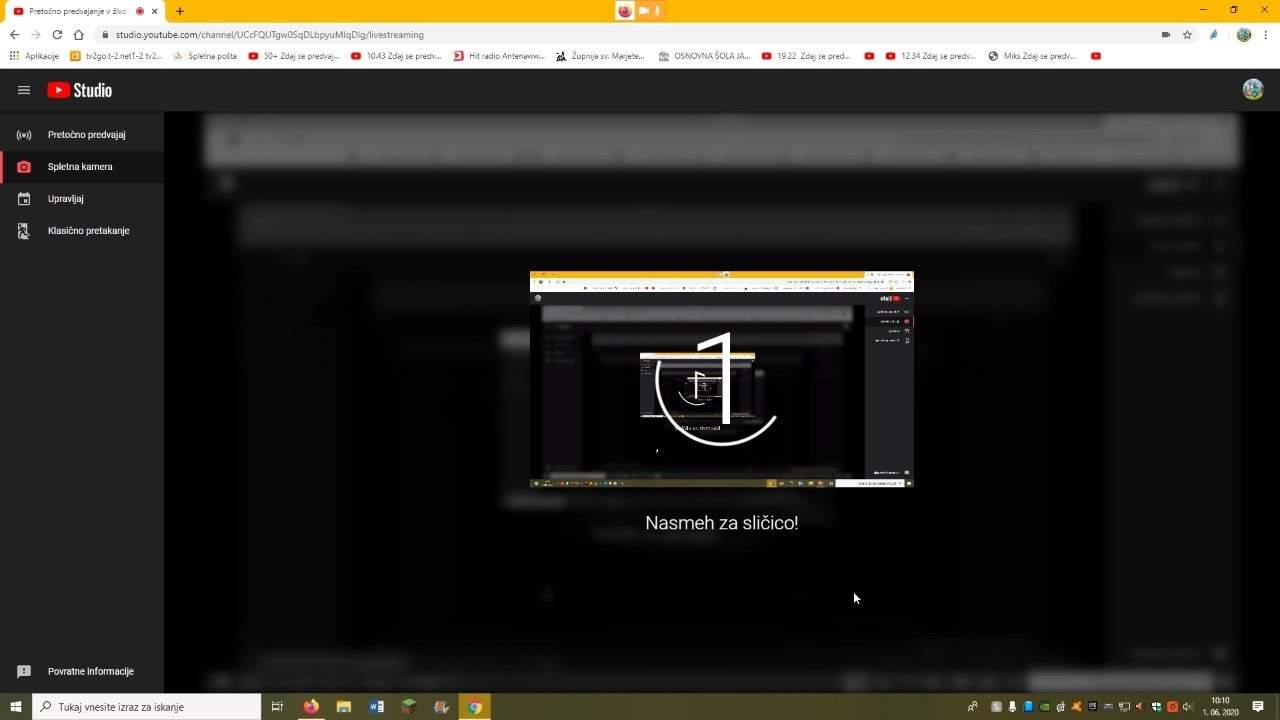1280x720 pixels.
Task: Click the 'Nasmeh za sličico!' text
Action: (x=721, y=523)
